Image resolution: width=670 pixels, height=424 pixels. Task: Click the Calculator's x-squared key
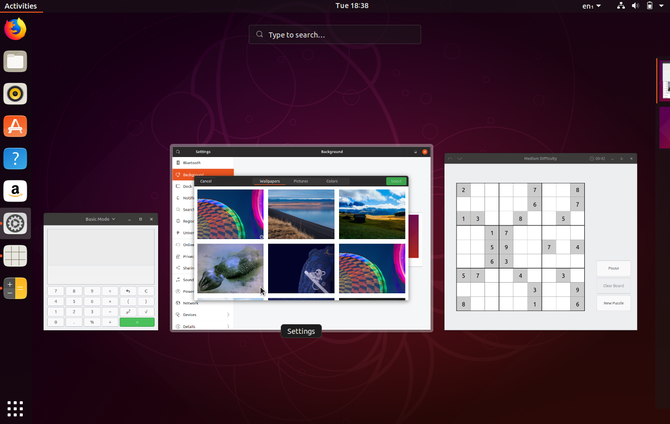point(128,312)
